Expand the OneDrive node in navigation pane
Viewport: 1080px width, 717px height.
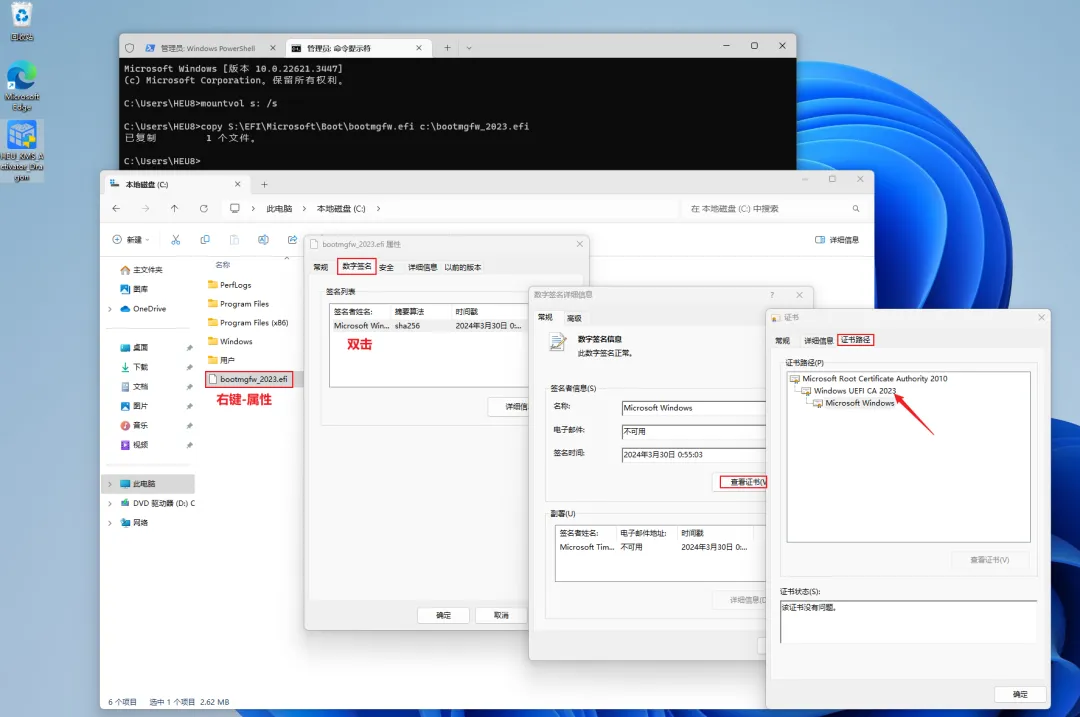tap(110, 309)
